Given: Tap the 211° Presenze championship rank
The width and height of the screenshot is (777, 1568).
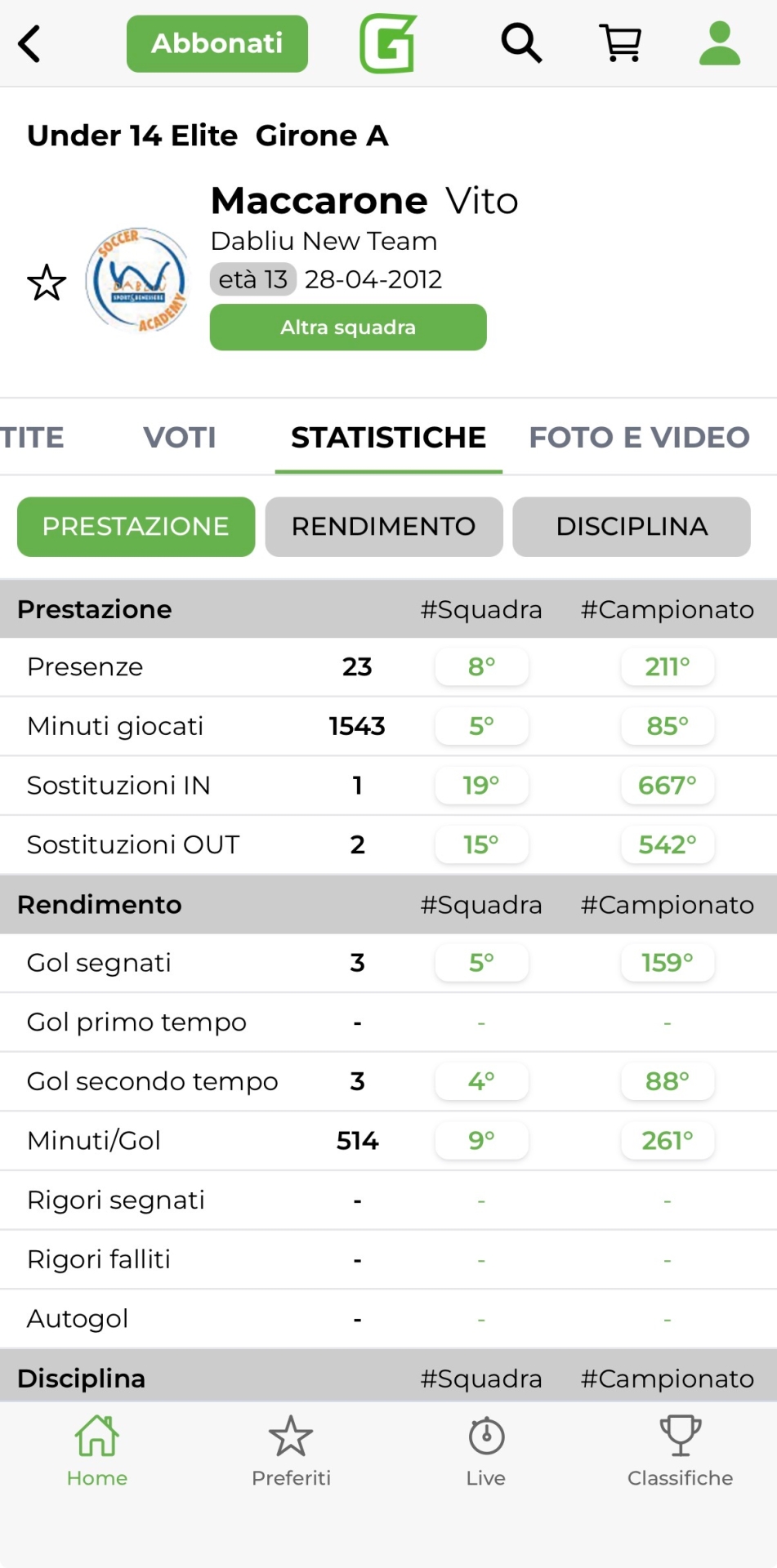Looking at the screenshot, I should pos(668,667).
